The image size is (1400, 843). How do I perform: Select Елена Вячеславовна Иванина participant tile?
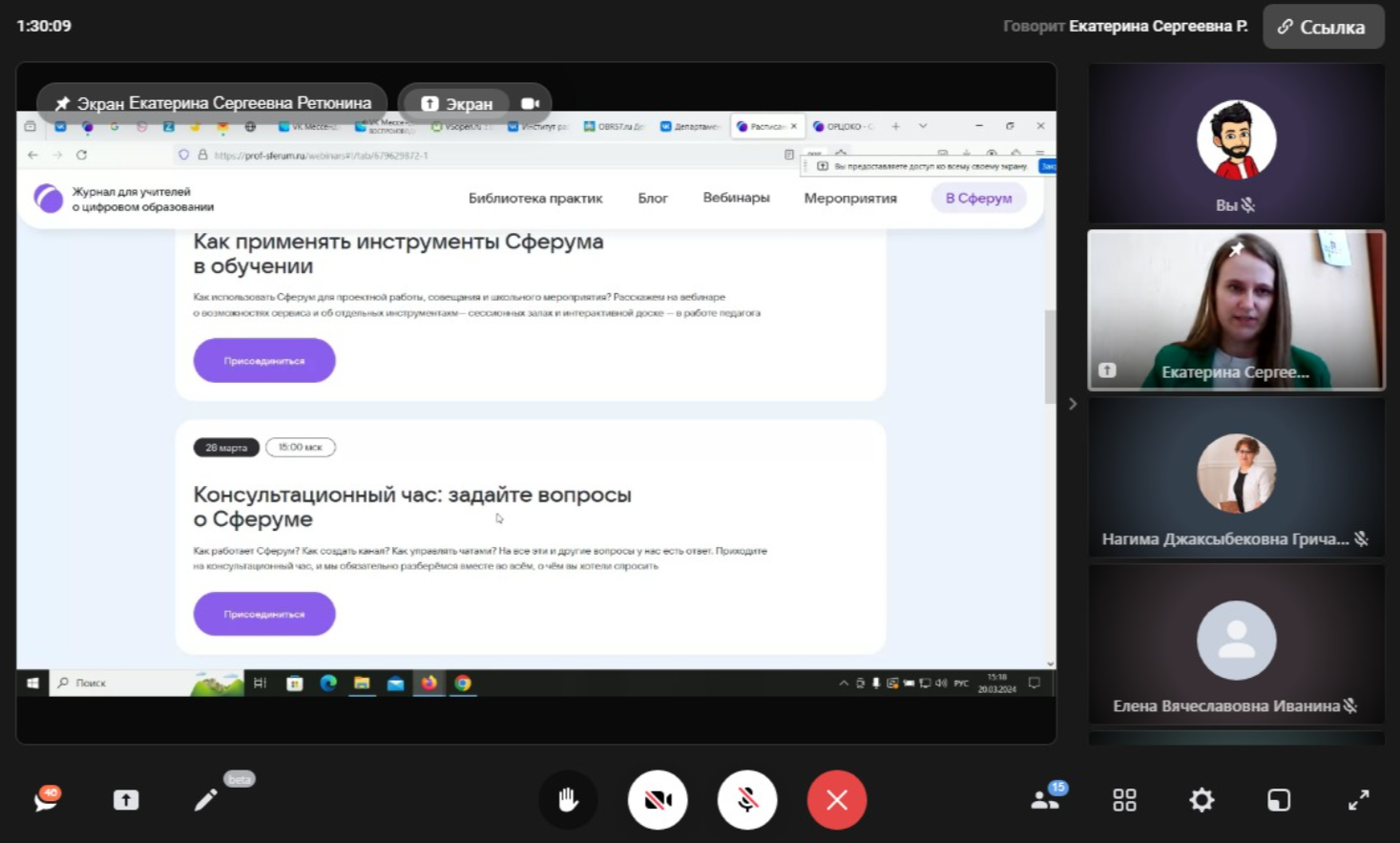click(1236, 644)
